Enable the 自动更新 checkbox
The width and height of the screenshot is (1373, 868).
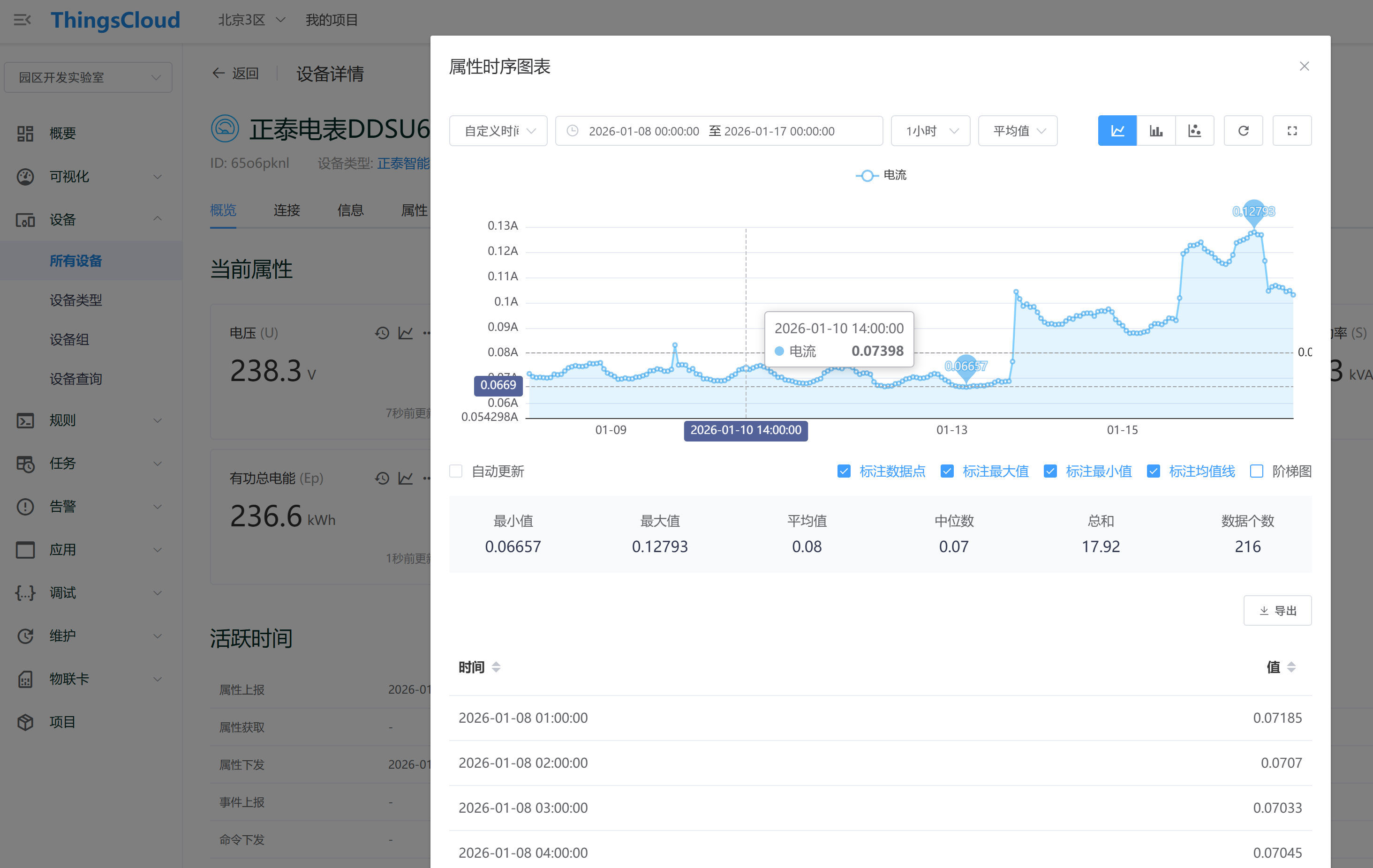tap(456, 471)
